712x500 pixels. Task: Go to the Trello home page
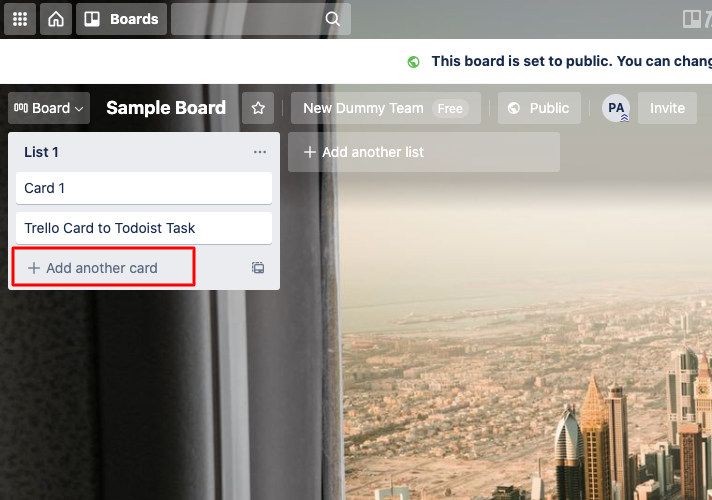[56, 19]
